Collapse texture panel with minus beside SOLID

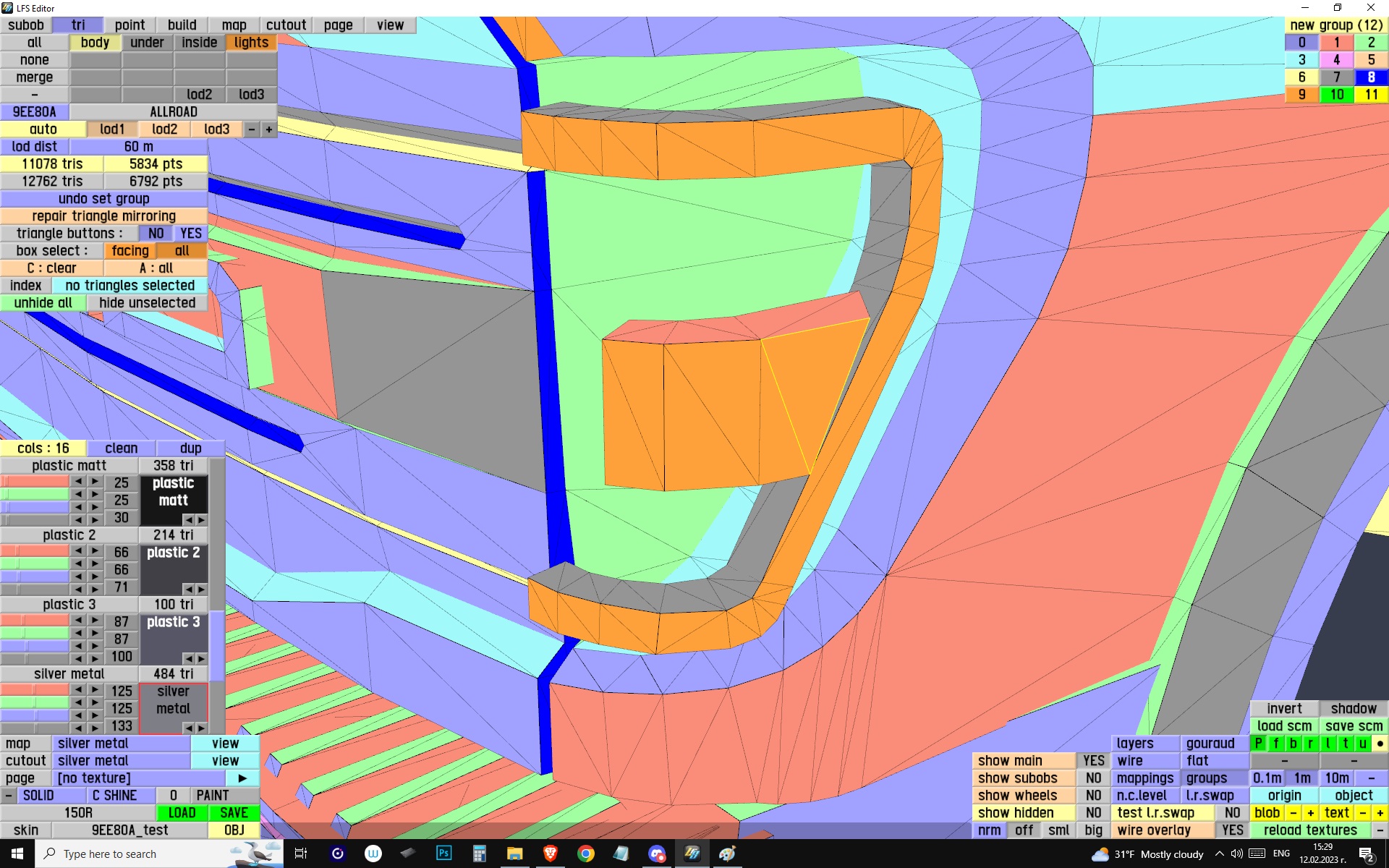(x=8, y=795)
